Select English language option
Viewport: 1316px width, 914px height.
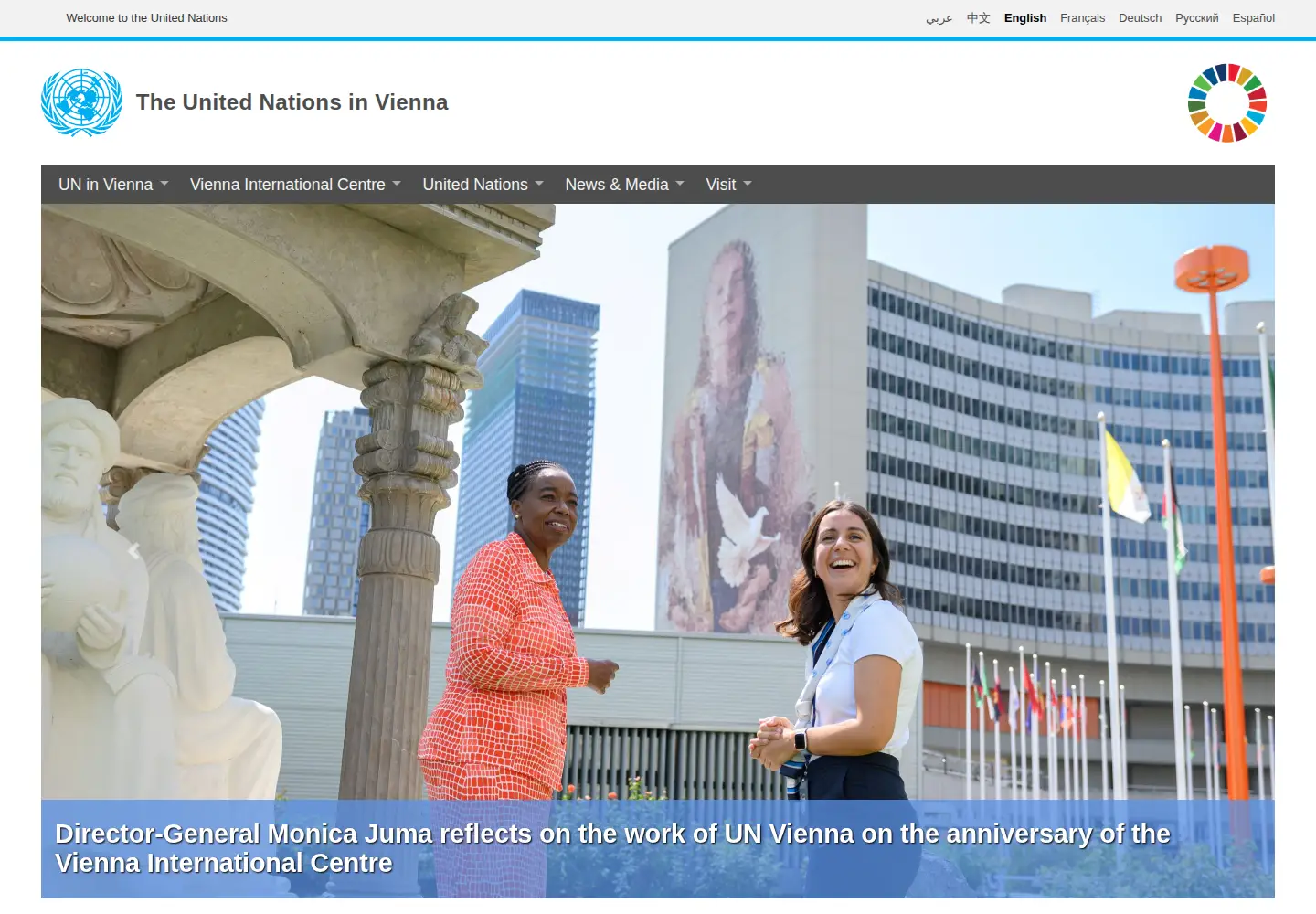click(x=1025, y=18)
